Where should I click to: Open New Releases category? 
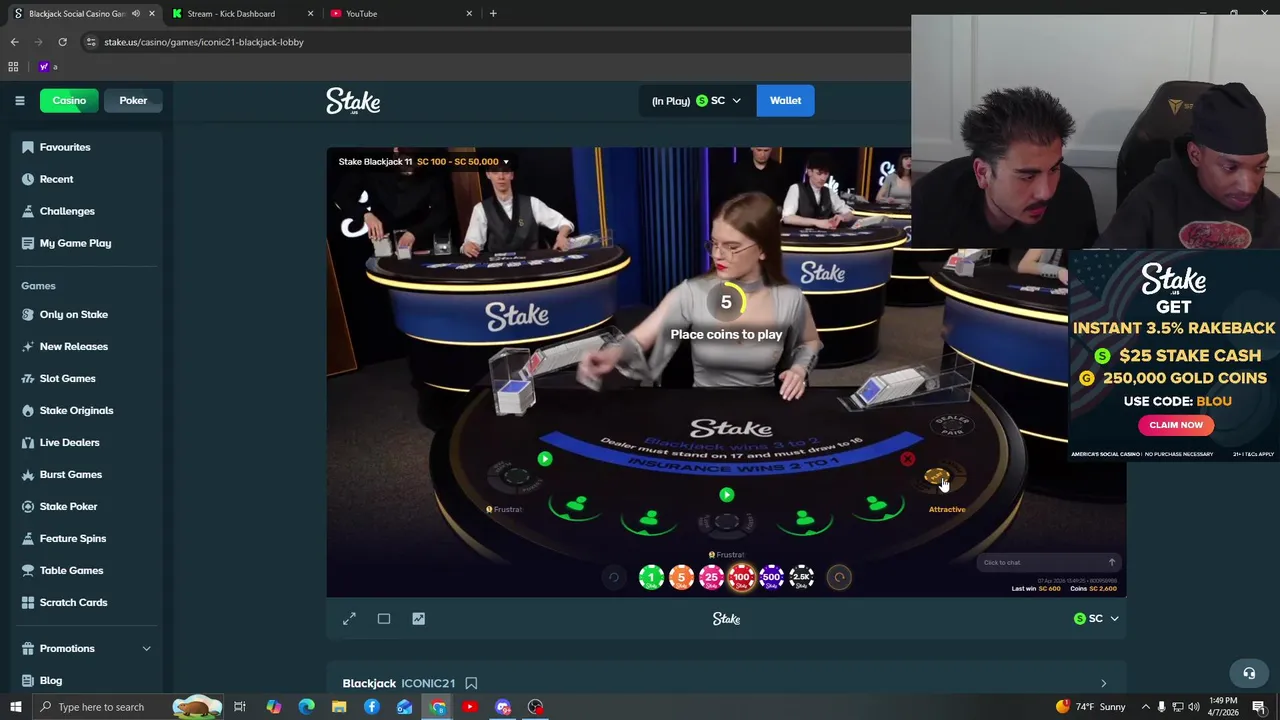[x=73, y=346]
